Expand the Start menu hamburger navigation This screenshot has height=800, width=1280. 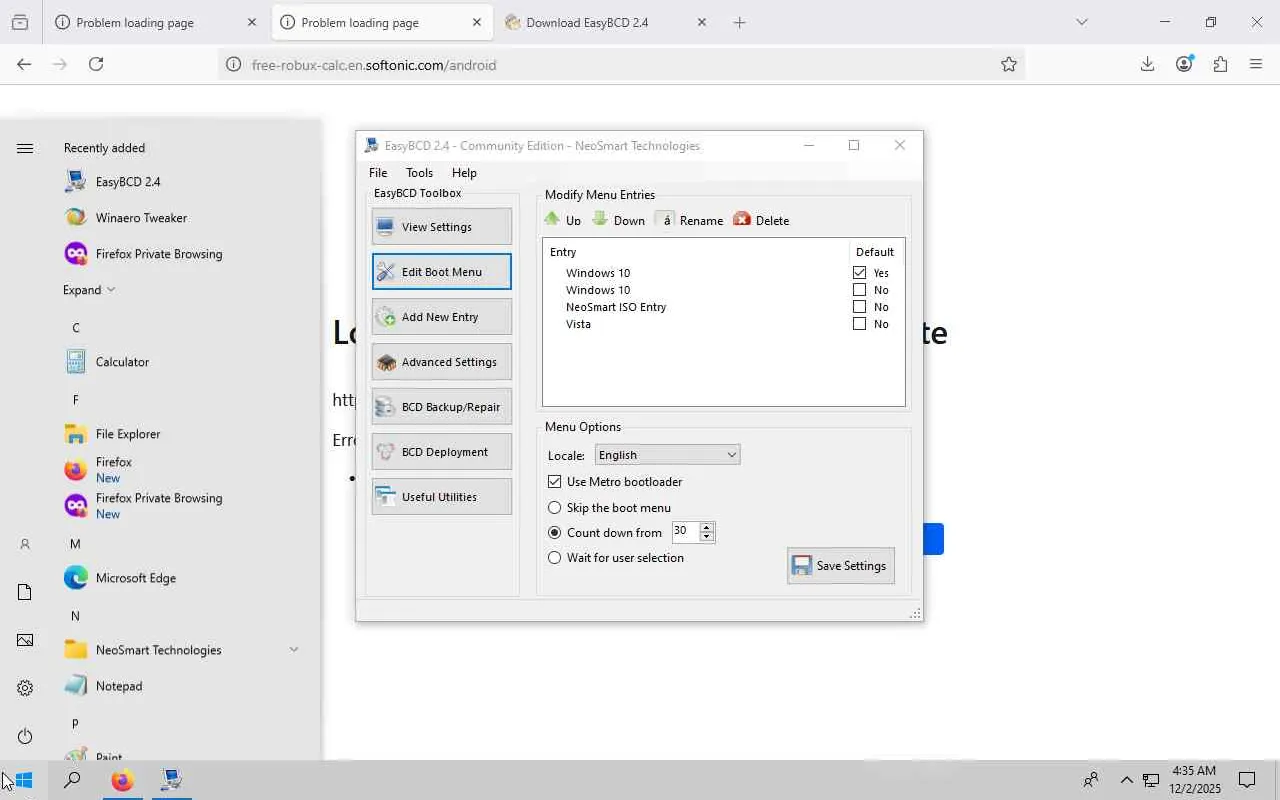25,148
